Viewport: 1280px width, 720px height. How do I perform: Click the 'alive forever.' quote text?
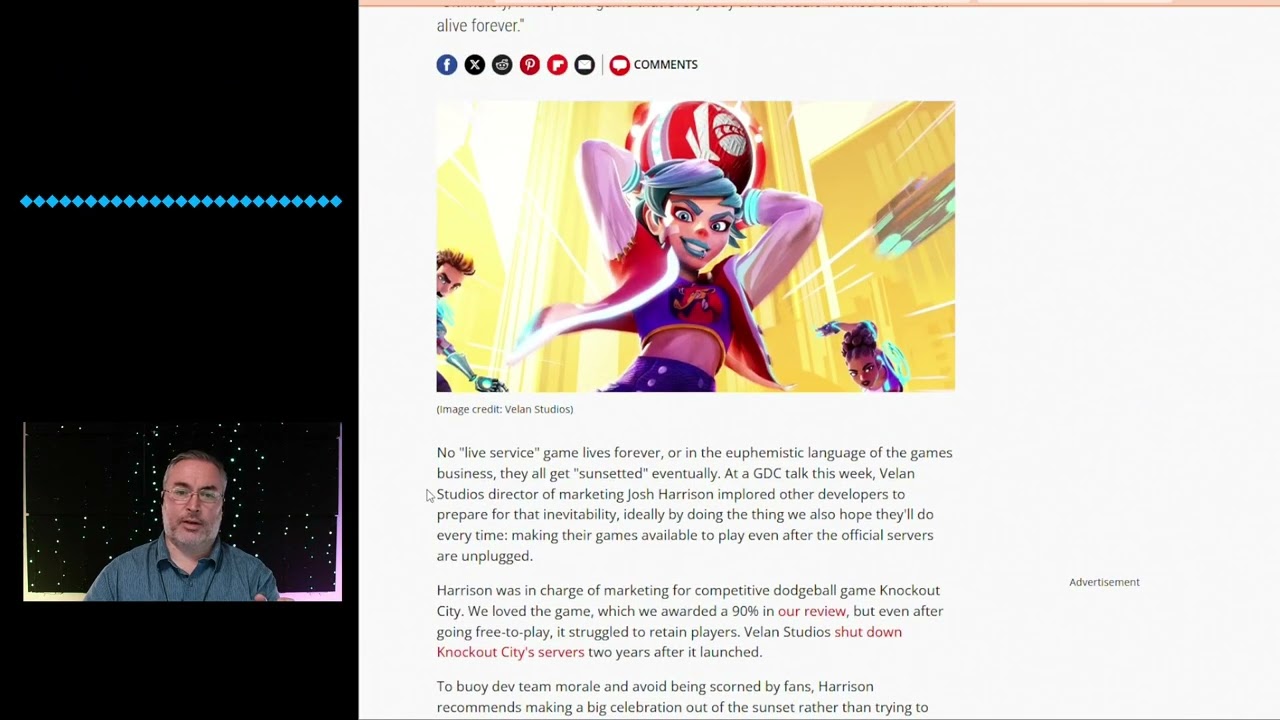pos(480,26)
